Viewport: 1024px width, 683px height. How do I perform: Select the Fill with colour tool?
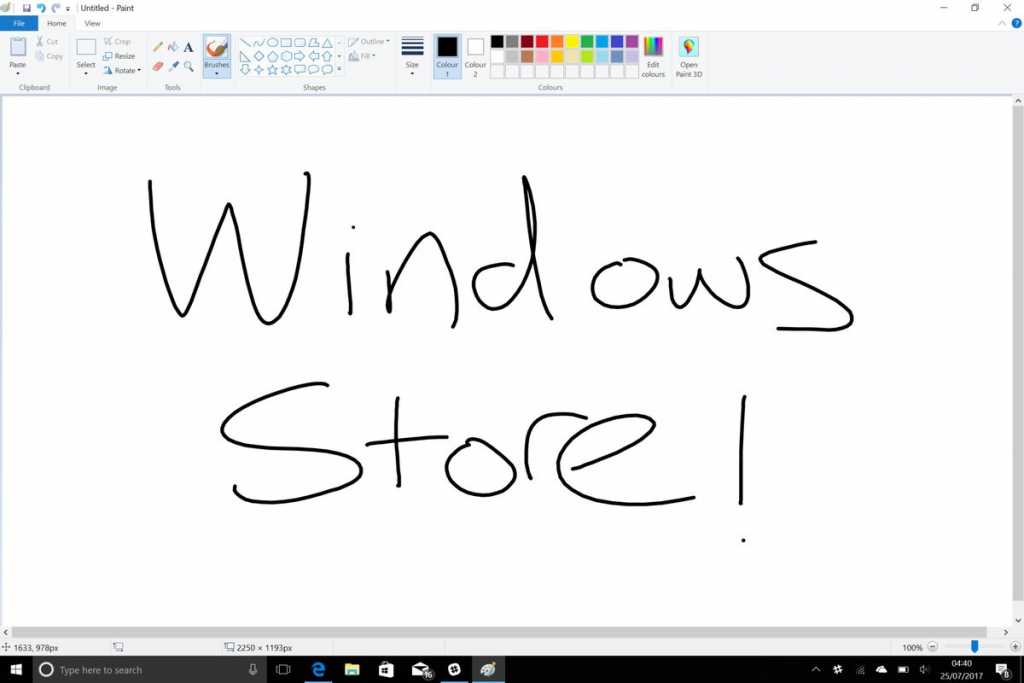172,45
